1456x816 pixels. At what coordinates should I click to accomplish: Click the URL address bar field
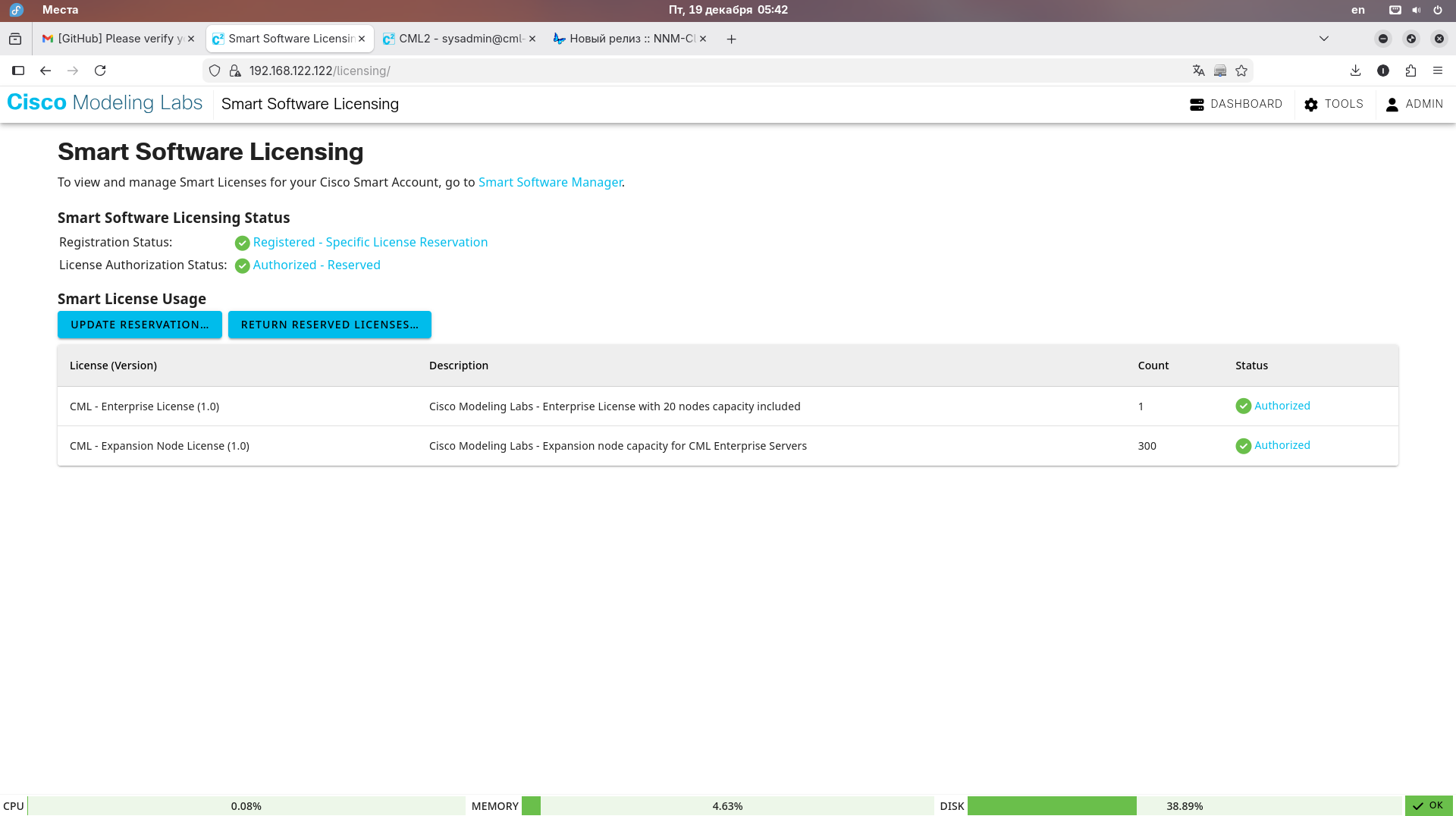tap(682, 71)
